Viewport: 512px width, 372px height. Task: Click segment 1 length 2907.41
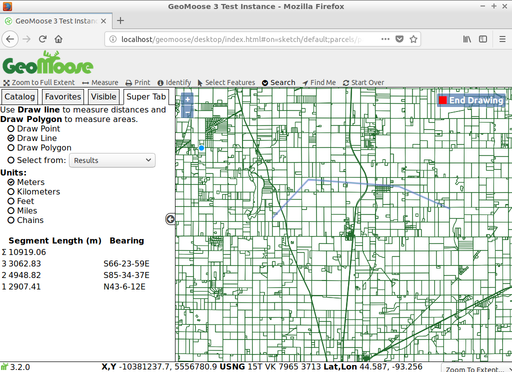(x=25, y=287)
